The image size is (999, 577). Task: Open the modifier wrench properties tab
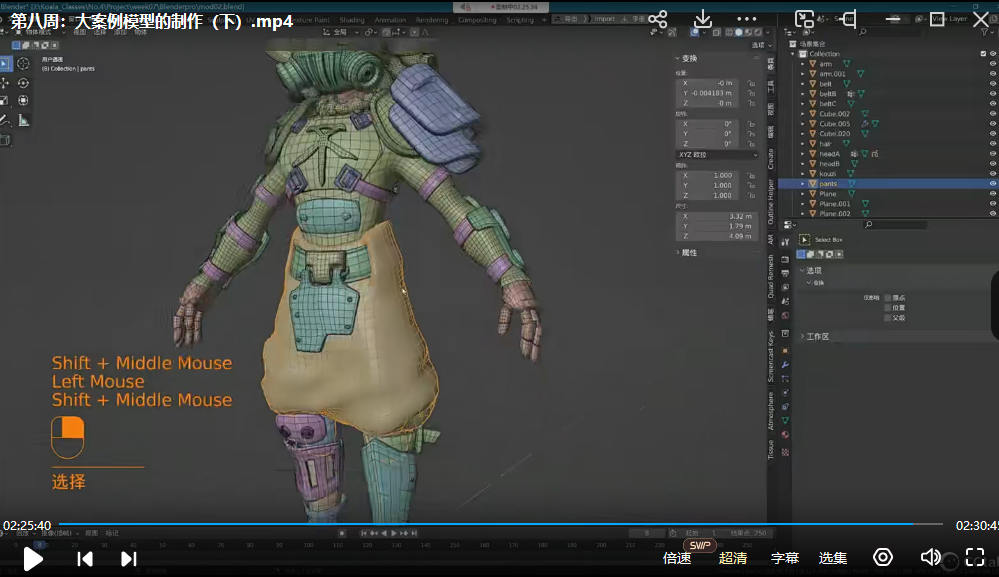pyautogui.click(x=786, y=364)
